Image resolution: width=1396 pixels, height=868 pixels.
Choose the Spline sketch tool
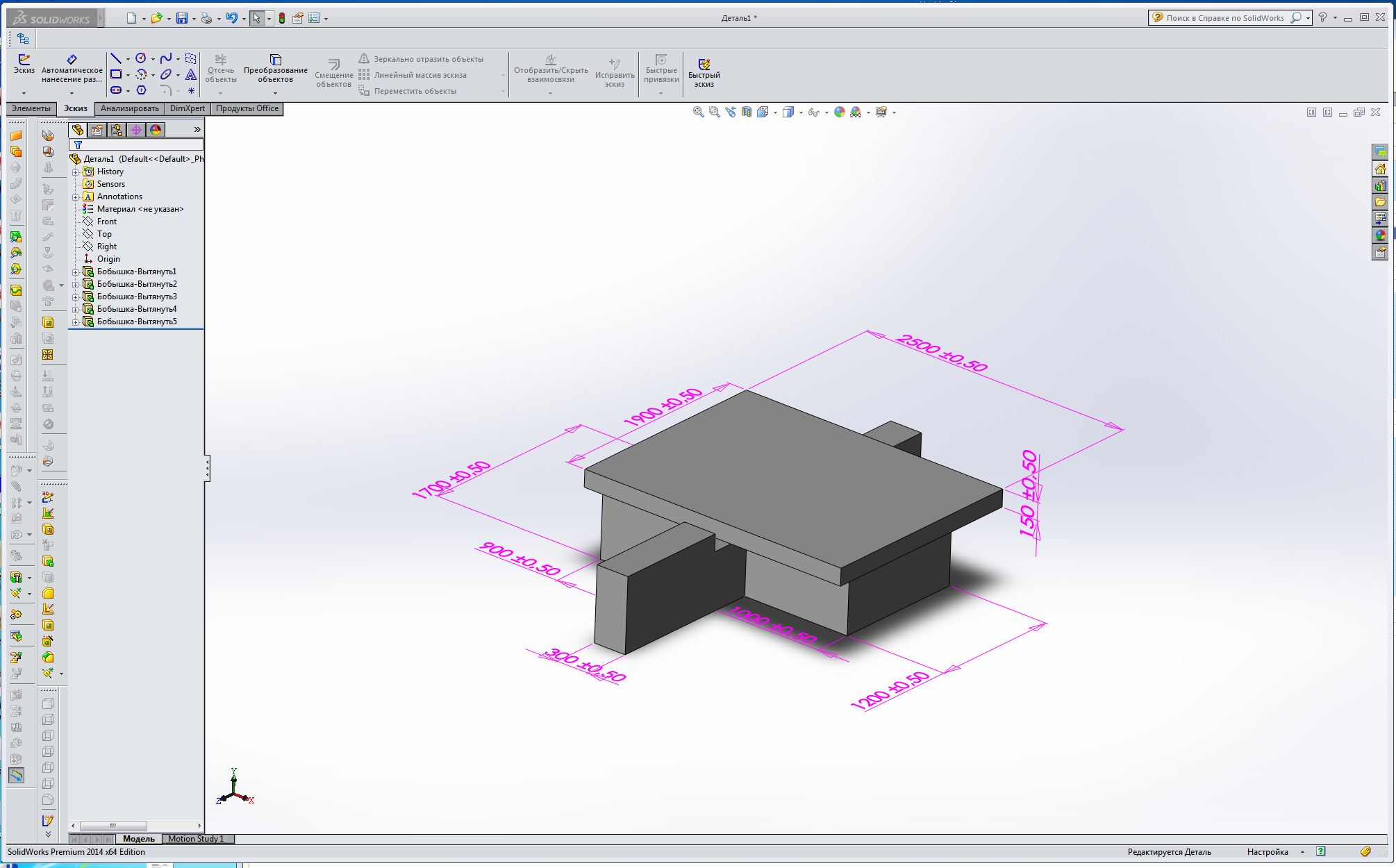(165, 58)
